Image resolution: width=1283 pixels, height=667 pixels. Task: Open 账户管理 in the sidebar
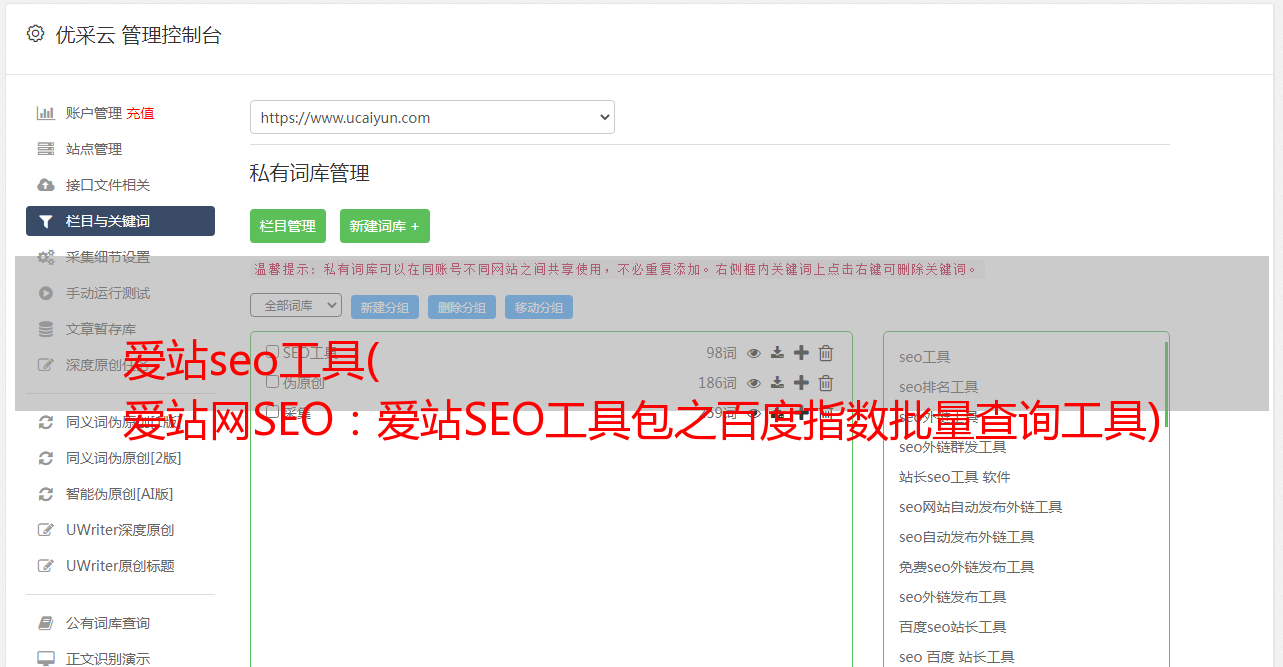pyautogui.click(x=94, y=113)
